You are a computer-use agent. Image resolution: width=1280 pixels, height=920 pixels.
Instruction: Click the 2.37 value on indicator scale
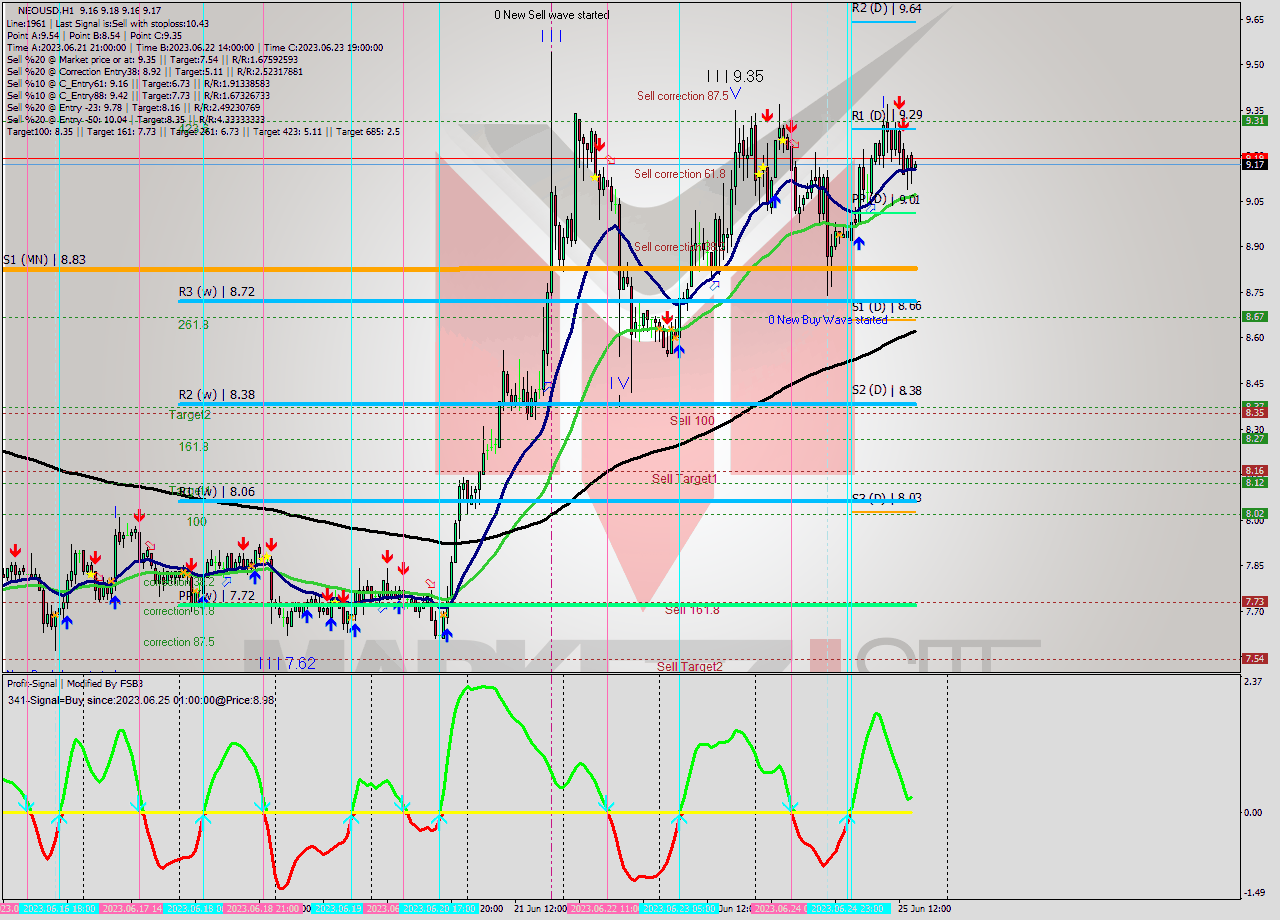(1253, 681)
